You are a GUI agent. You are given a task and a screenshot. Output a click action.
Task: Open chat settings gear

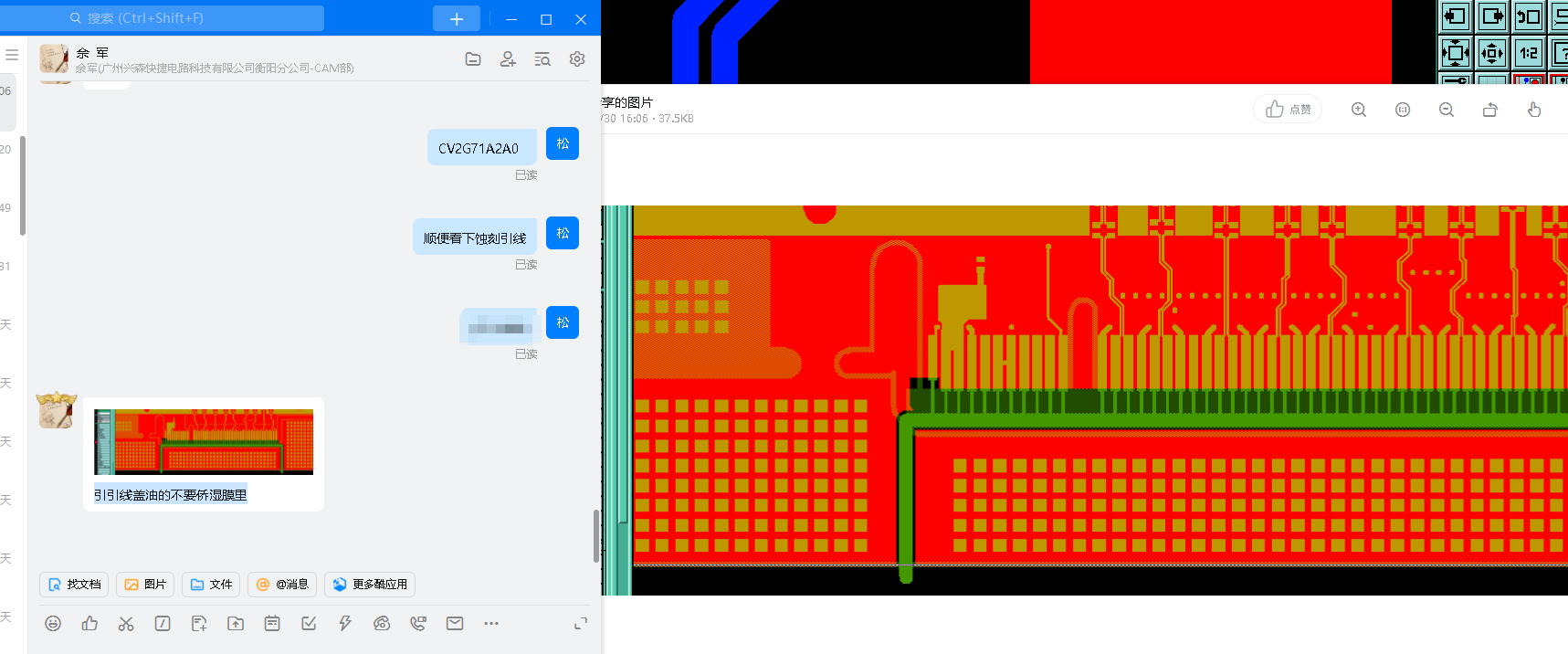tap(577, 58)
